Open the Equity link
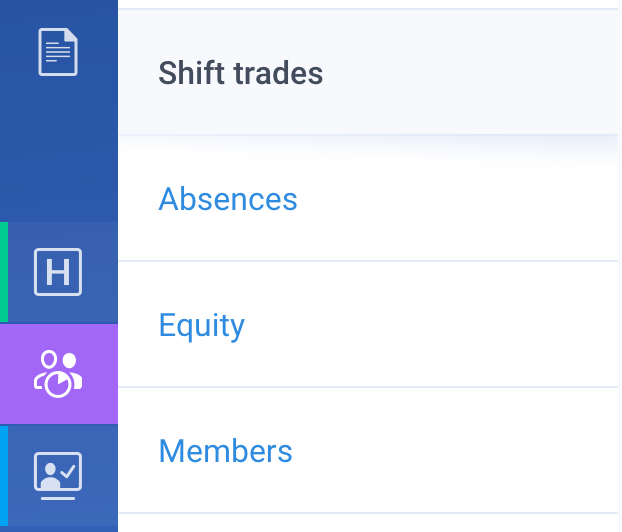622x532 pixels. [x=202, y=326]
